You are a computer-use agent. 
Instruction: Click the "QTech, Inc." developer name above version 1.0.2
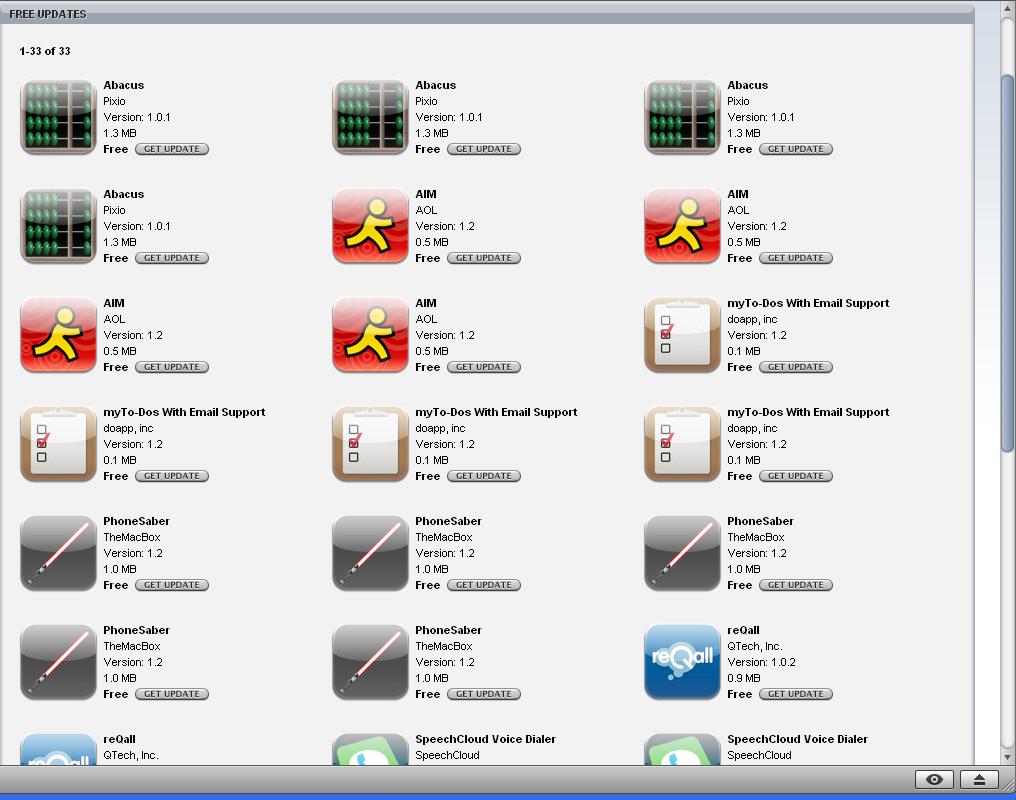(x=754, y=646)
